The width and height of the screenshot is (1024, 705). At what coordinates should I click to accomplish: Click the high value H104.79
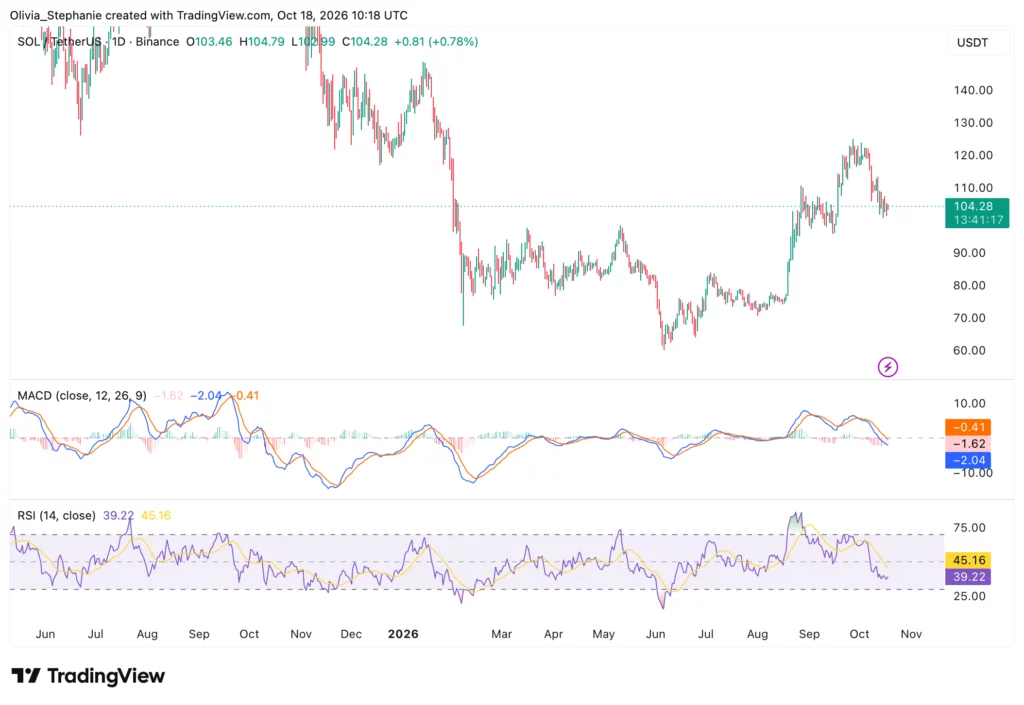tap(262, 42)
